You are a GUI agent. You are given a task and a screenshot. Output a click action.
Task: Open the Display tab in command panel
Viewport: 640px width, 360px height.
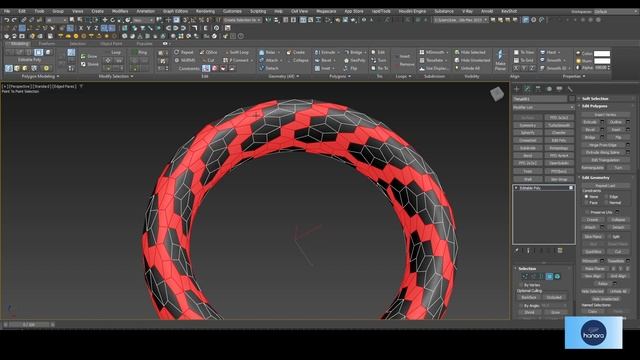coord(559,89)
